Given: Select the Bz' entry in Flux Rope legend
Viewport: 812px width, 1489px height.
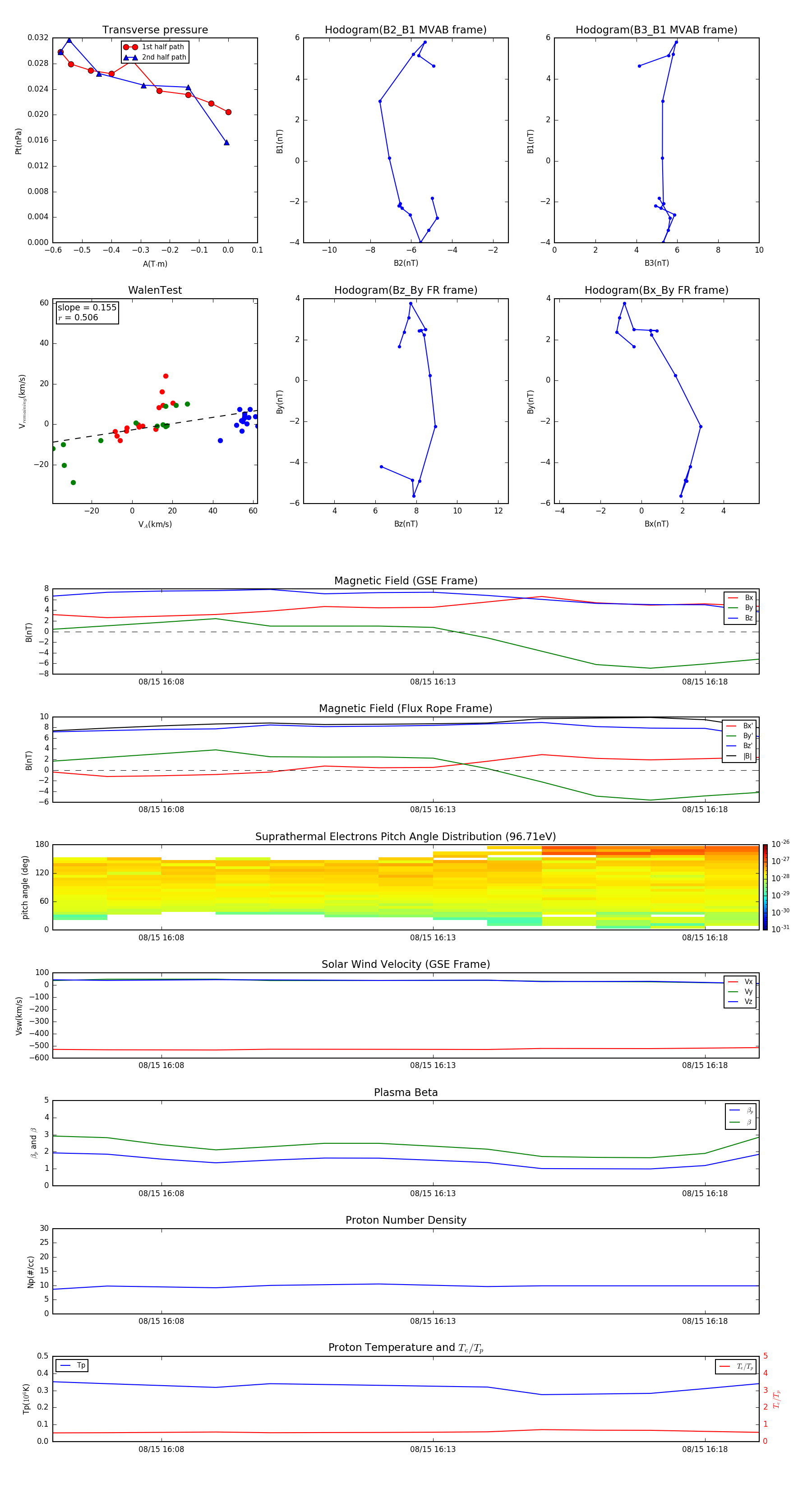Looking at the screenshot, I should tap(740, 746).
